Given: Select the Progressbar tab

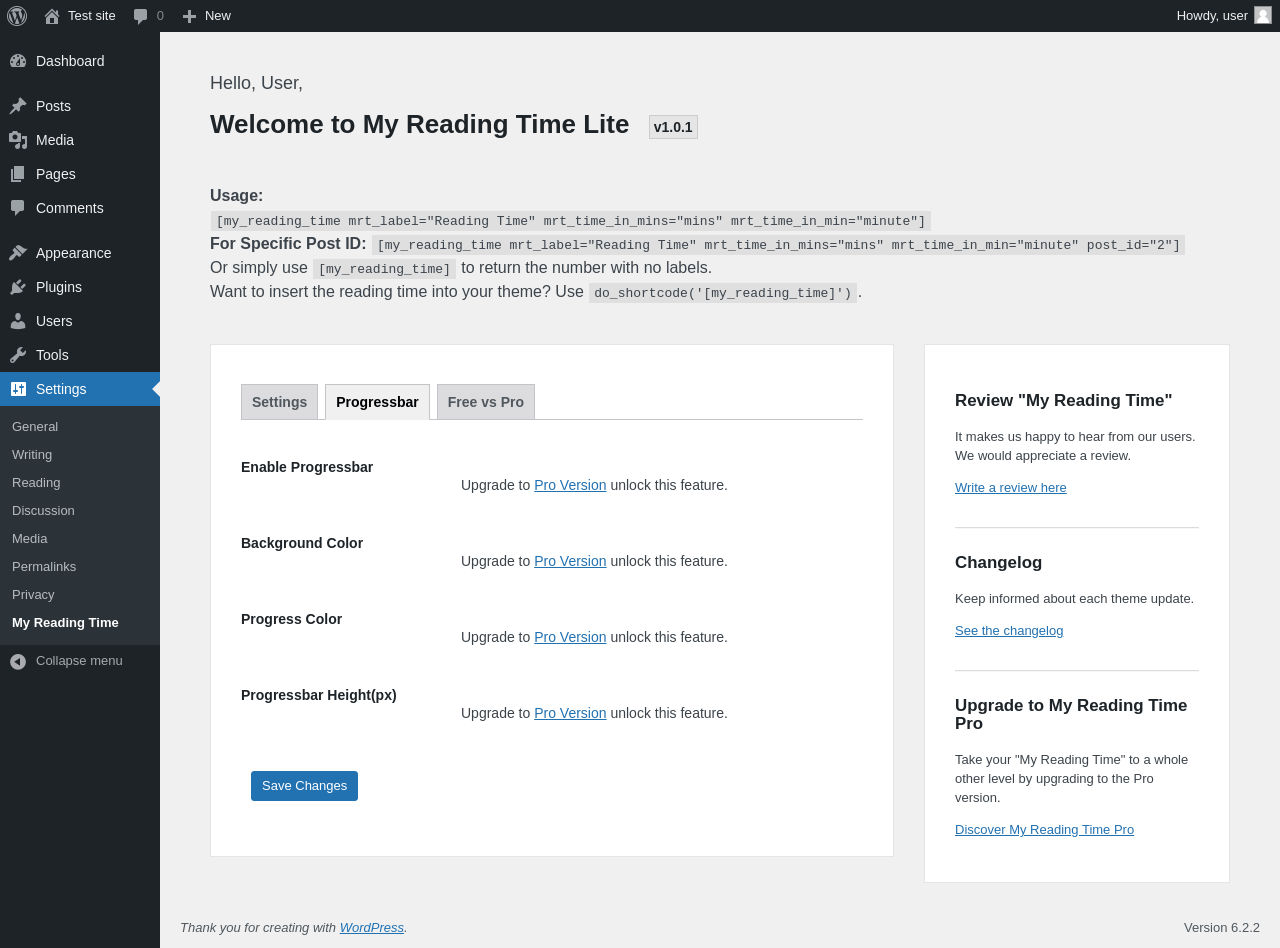Looking at the screenshot, I should click(377, 402).
